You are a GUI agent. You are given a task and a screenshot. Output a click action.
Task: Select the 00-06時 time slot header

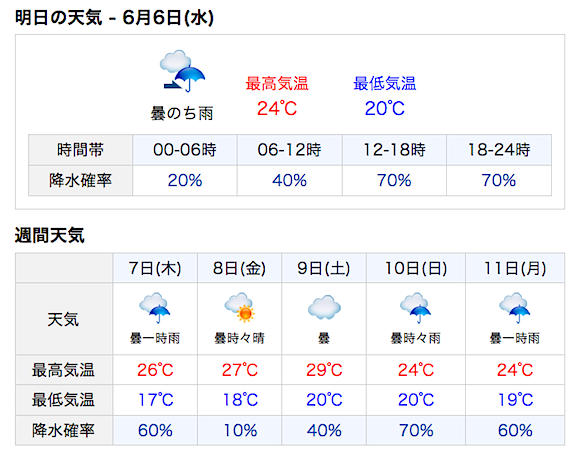pos(185,150)
